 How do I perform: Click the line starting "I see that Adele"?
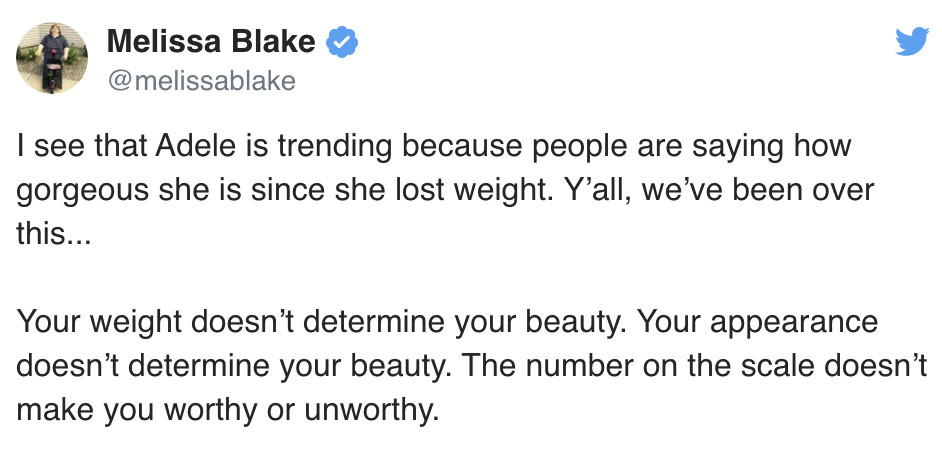434,147
